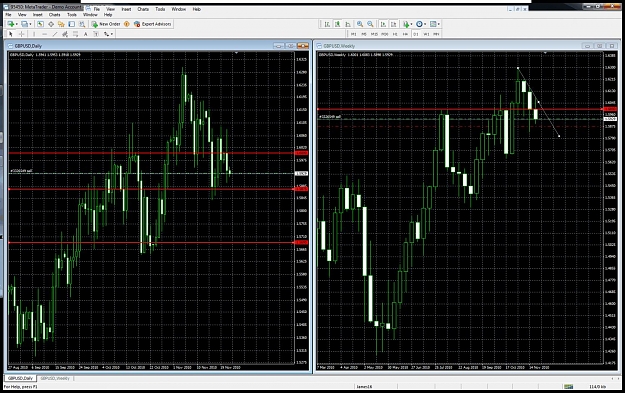Click the Expert Advisors button

[x=153, y=24]
